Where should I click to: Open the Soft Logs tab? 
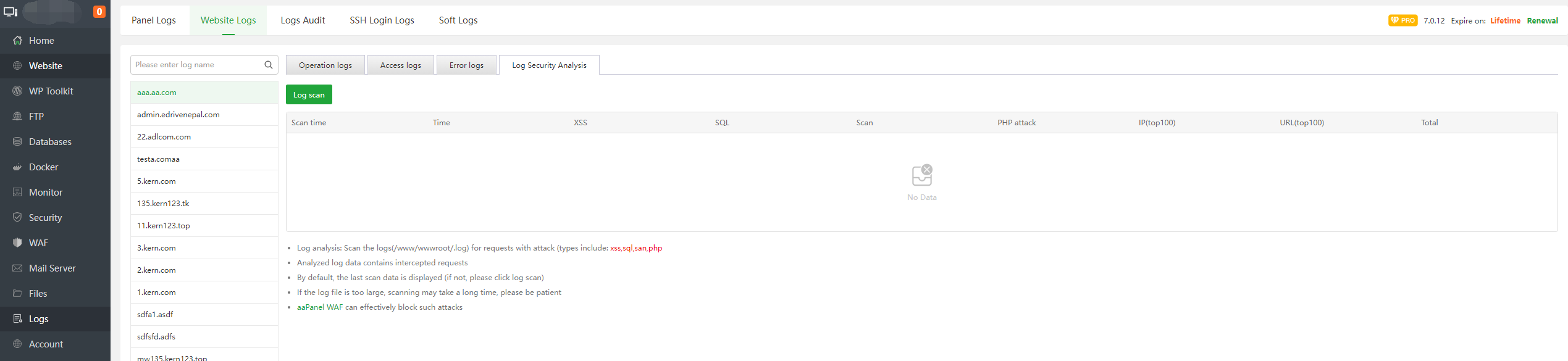point(458,20)
